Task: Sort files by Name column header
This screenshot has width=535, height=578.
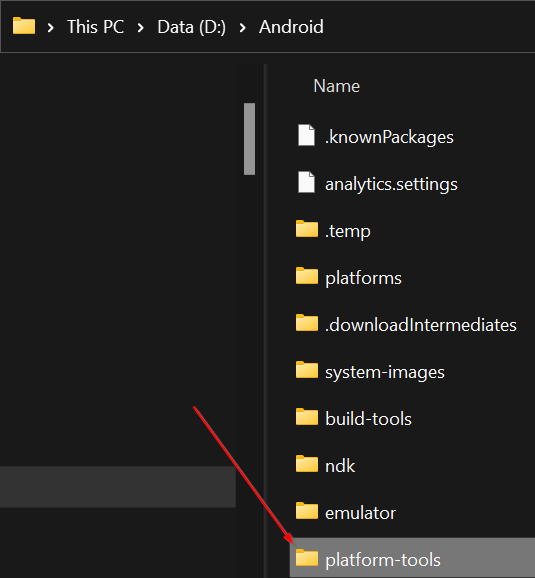Action: pyautogui.click(x=336, y=86)
